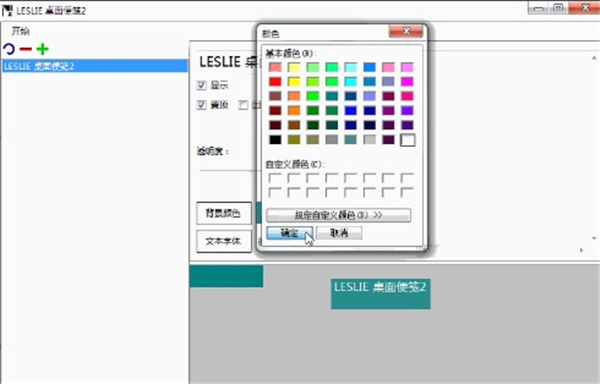Toggle the 置顶 checkbox
This screenshot has width=600, height=384.
pos(202,104)
